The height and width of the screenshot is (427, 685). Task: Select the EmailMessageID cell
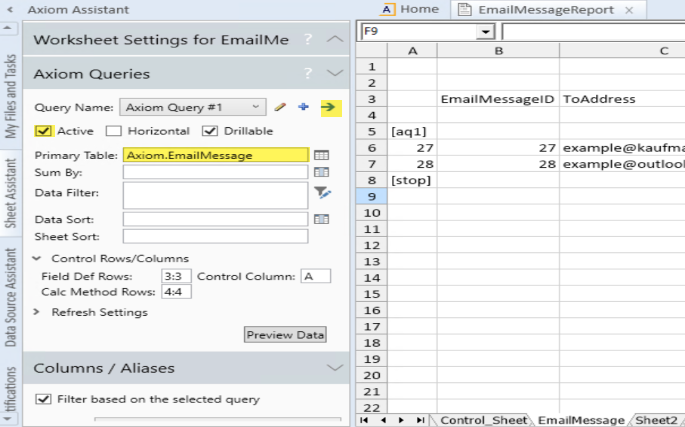tap(498, 99)
